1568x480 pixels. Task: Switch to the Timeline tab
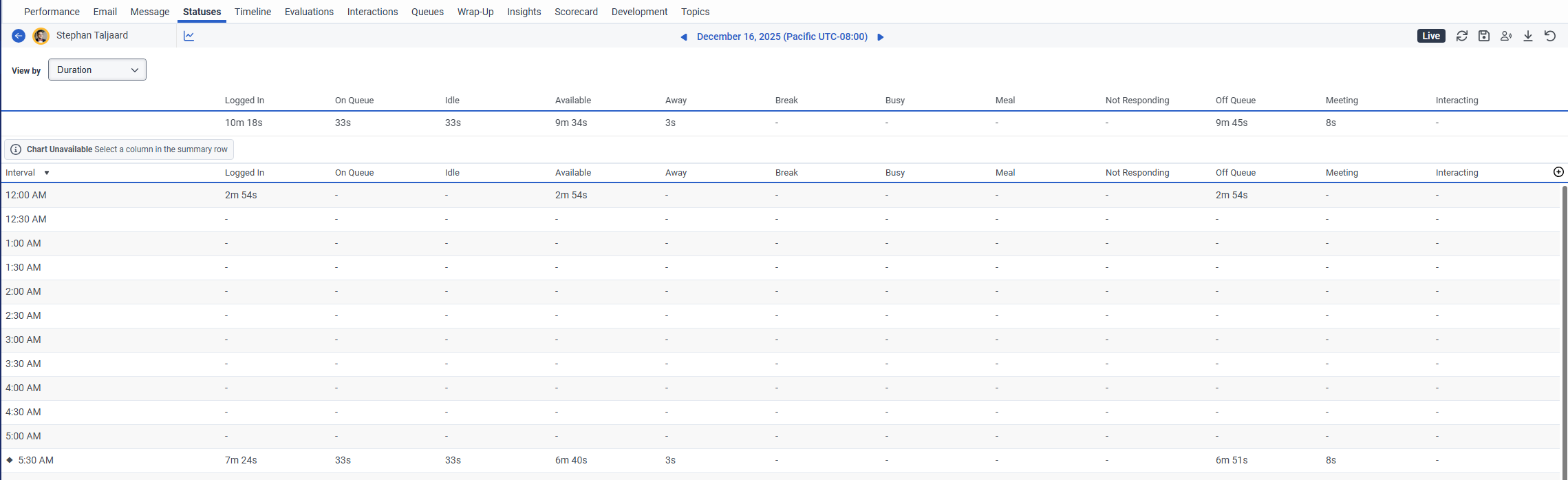(253, 12)
